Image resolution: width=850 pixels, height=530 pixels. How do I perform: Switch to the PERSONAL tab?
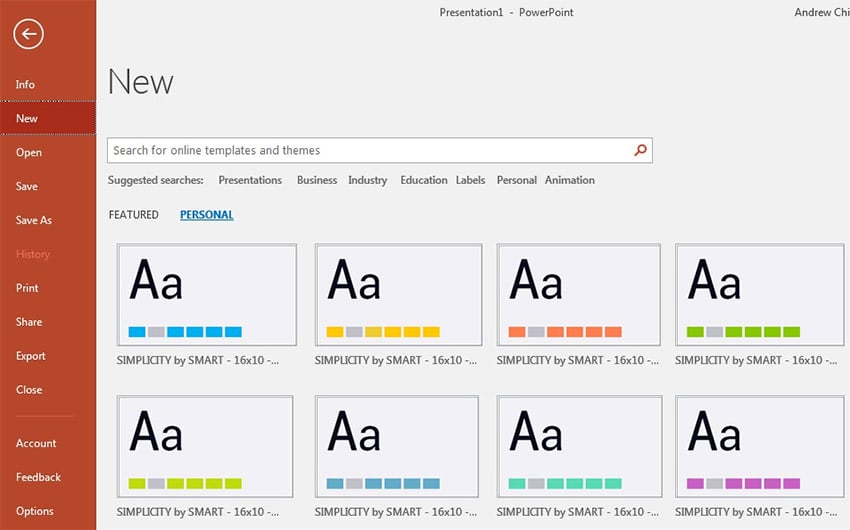click(x=206, y=215)
